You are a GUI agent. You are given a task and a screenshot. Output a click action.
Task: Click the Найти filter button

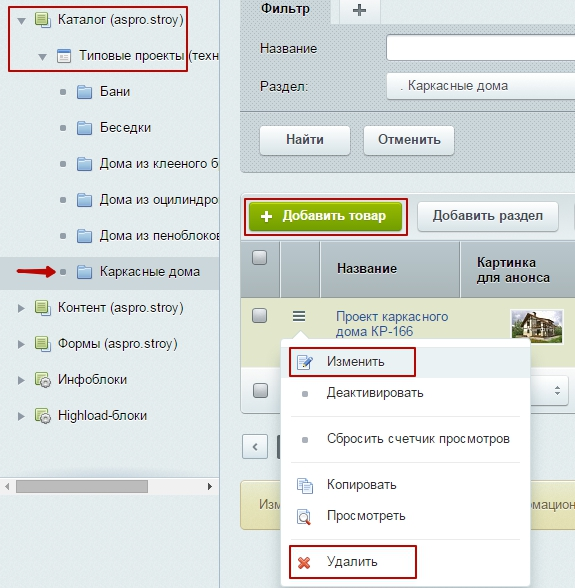(305, 140)
